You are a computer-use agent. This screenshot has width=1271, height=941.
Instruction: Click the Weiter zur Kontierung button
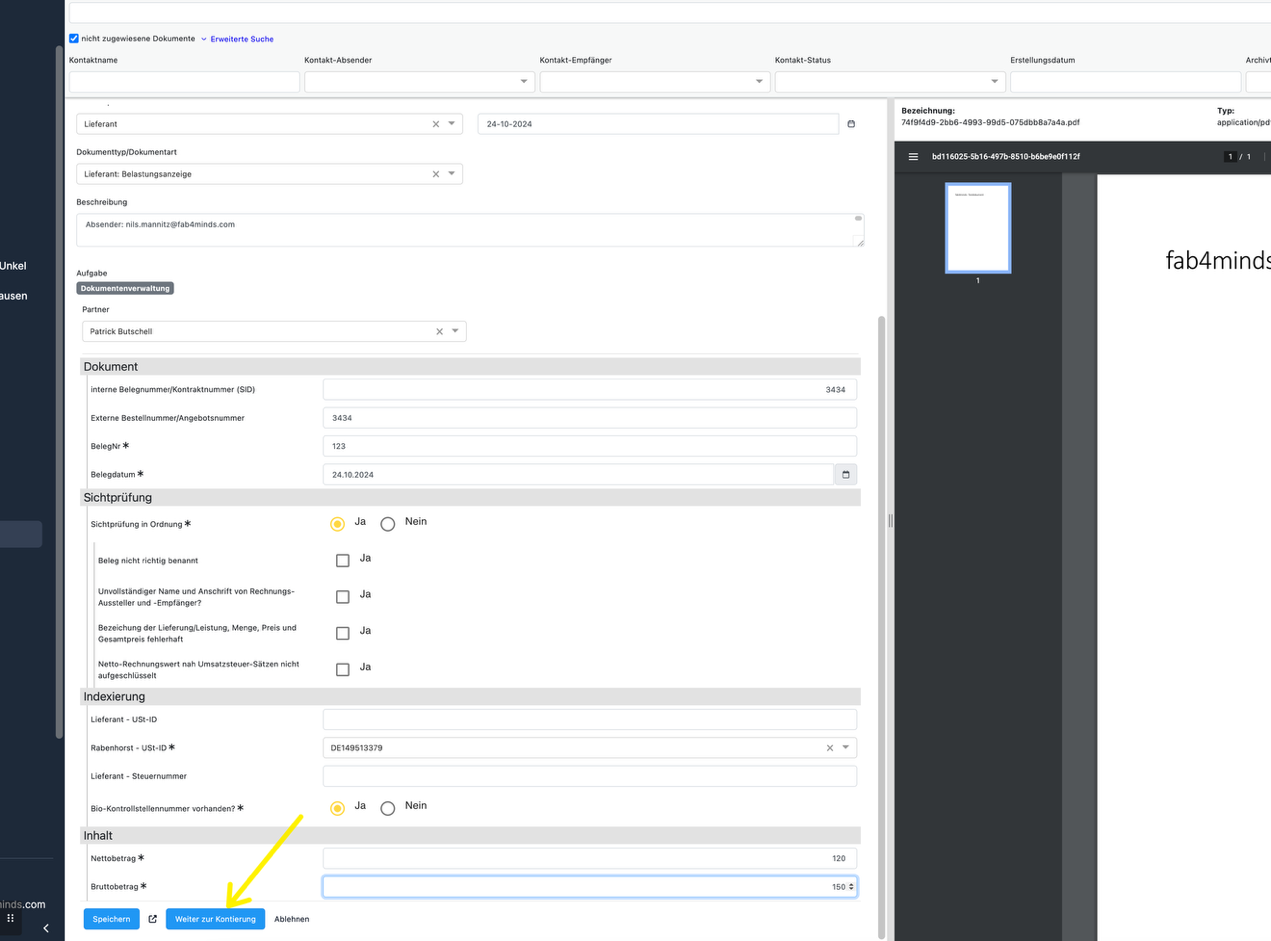pos(215,919)
